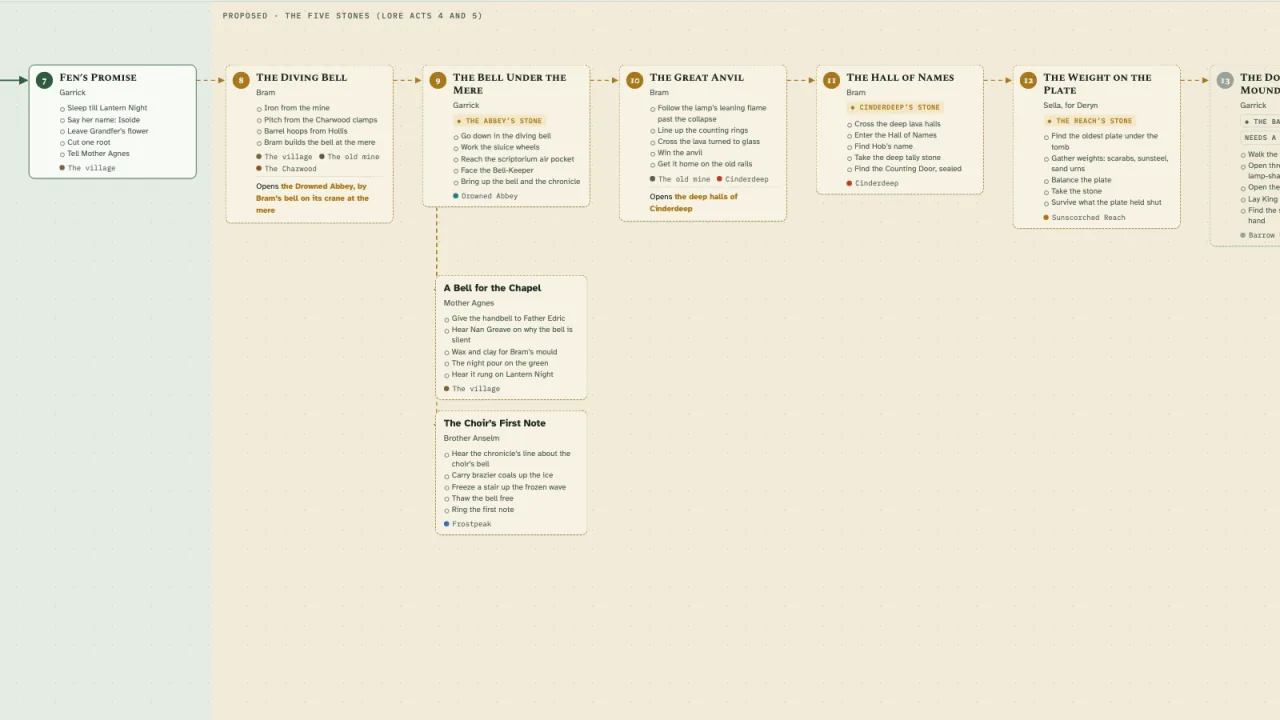Tick 'The night pour on the green'
Image resolution: width=1280 pixels, height=720 pixels.
[447, 363]
